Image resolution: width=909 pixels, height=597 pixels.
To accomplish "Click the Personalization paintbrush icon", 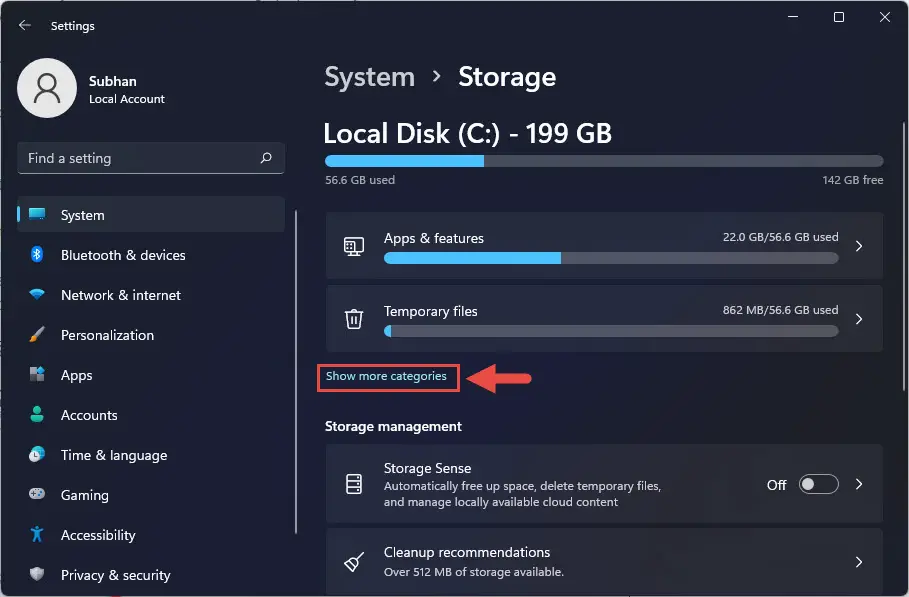I will (x=37, y=334).
